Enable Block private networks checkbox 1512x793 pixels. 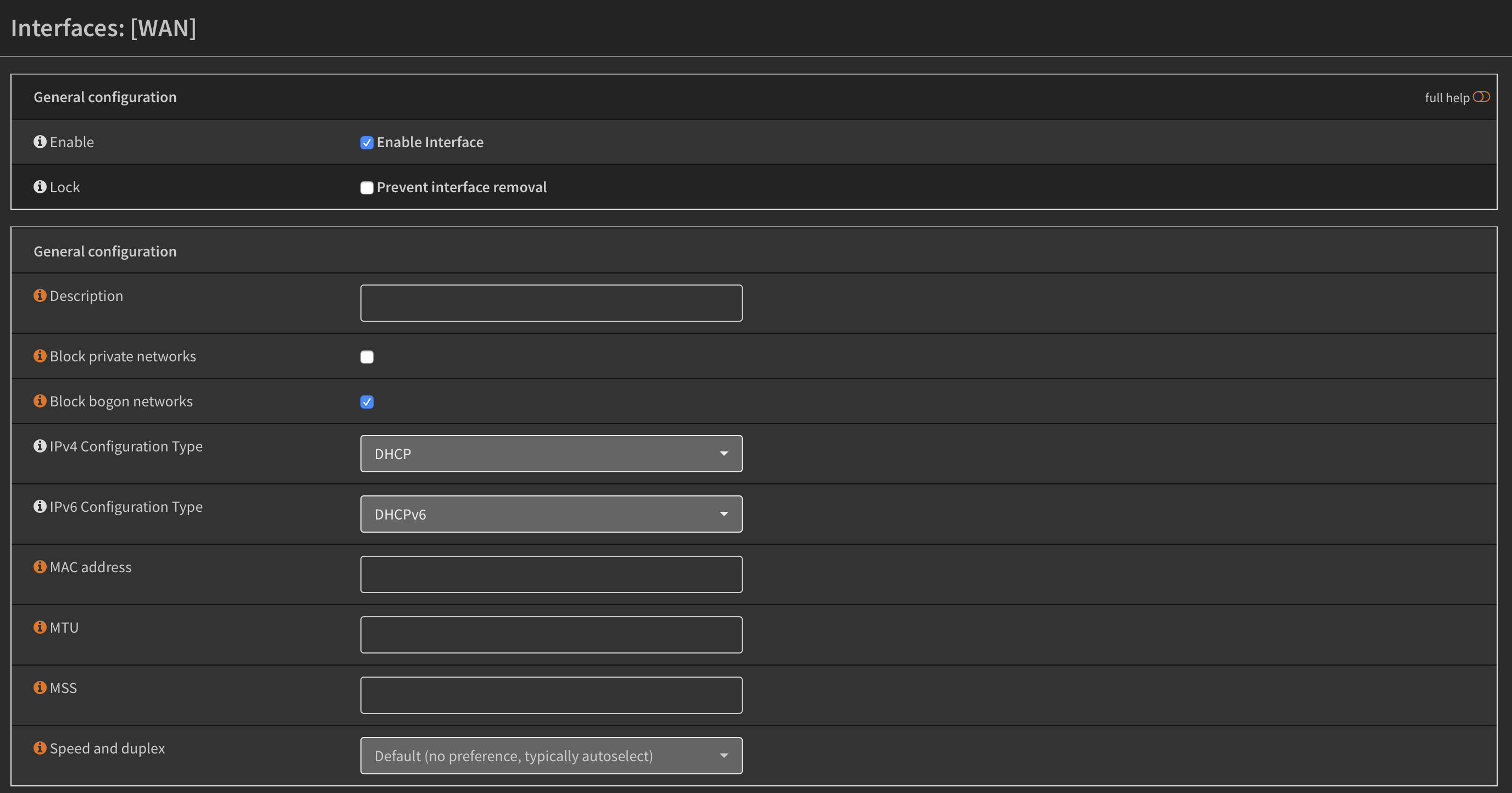[367, 356]
